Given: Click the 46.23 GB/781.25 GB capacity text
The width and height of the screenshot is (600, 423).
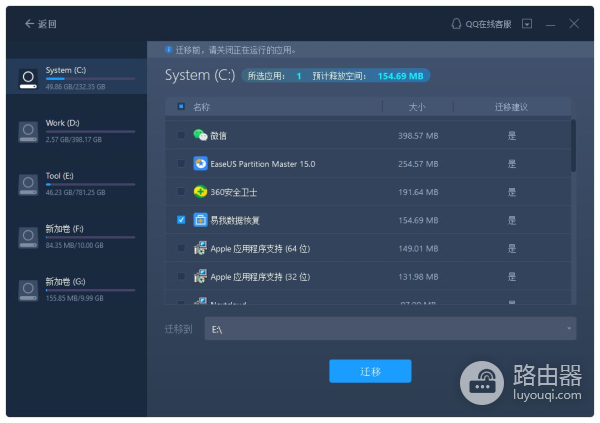Looking at the screenshot, I should 75,193.
